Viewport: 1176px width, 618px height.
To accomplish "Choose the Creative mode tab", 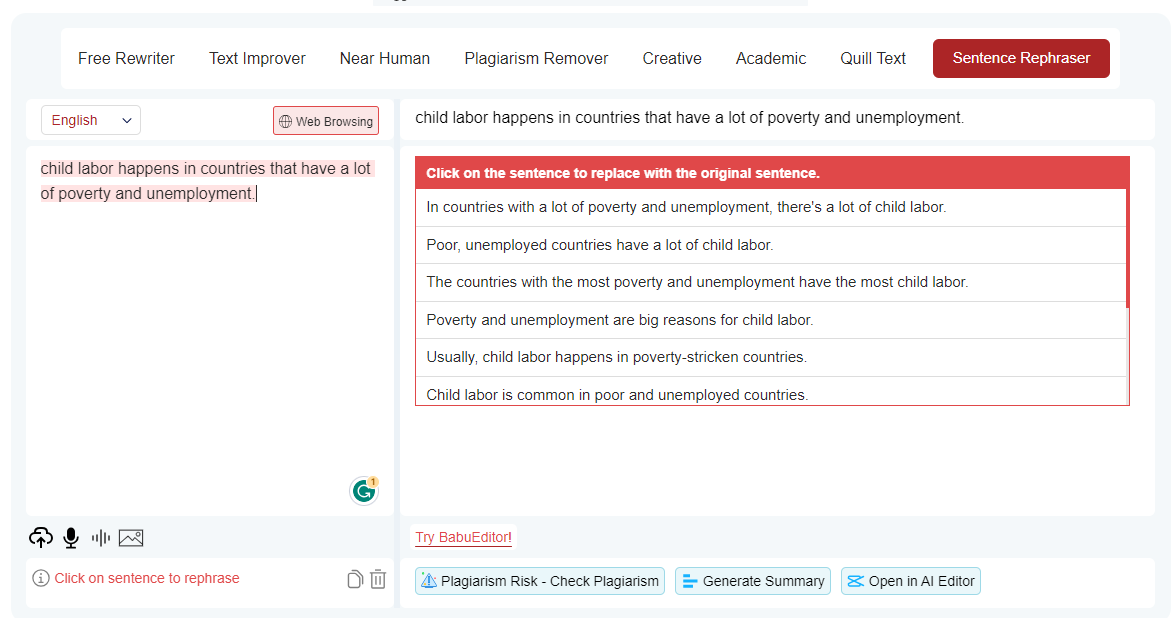I will (672, 58).
